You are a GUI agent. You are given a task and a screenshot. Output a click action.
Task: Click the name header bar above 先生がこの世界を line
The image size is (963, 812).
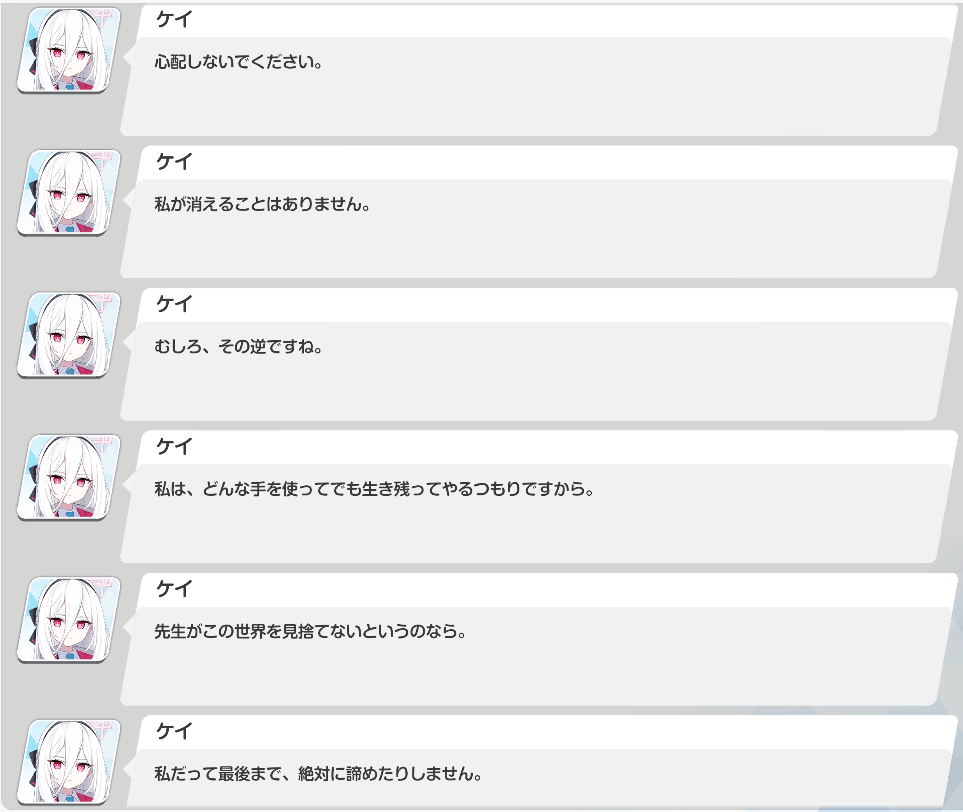[547, 590]
